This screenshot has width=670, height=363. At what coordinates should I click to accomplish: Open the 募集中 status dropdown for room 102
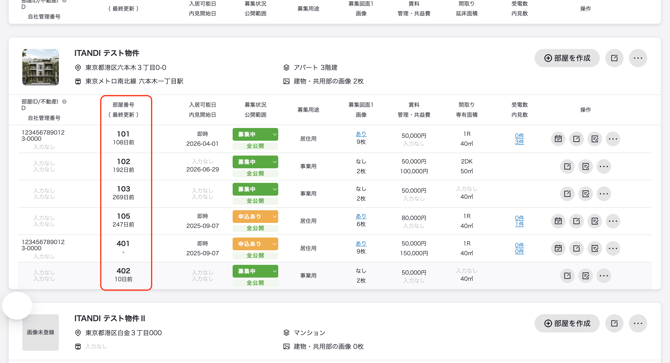(x=255, y=162)
